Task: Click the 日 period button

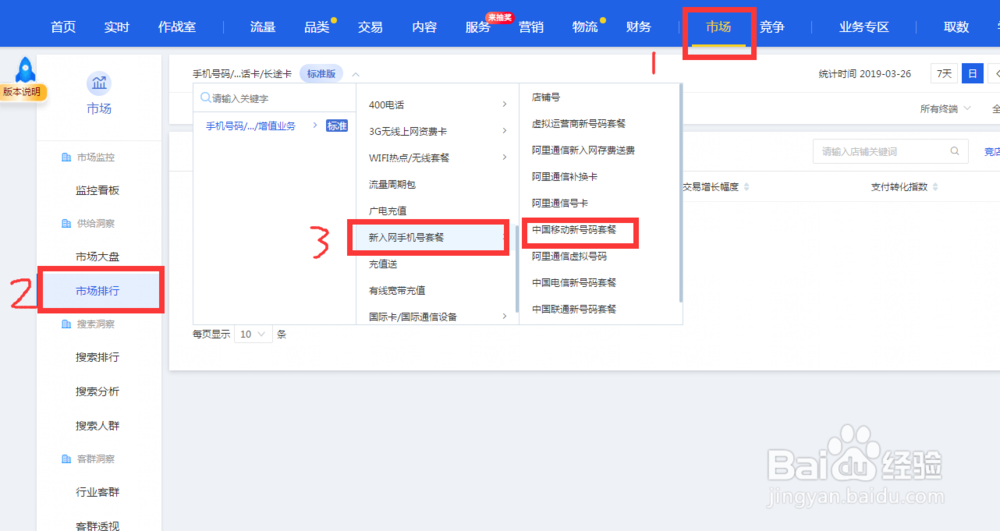Action: pos(972,74)
